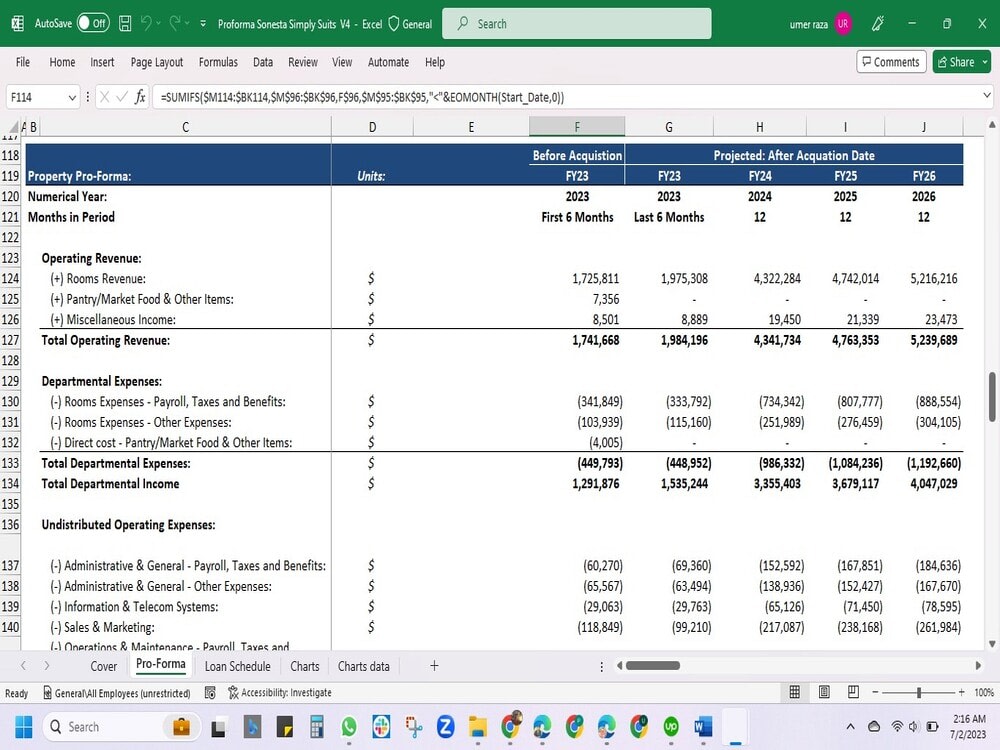Select Page Break Preview in the status bar
This screenshot has width=1000, height=750.
click(853, 691)
